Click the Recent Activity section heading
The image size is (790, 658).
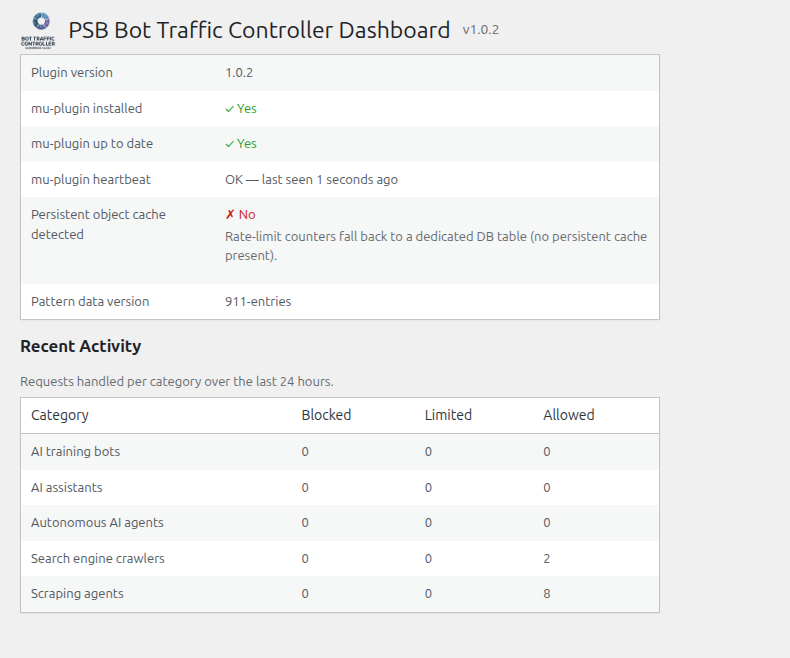pyautogui.click(x=81, y=347)
